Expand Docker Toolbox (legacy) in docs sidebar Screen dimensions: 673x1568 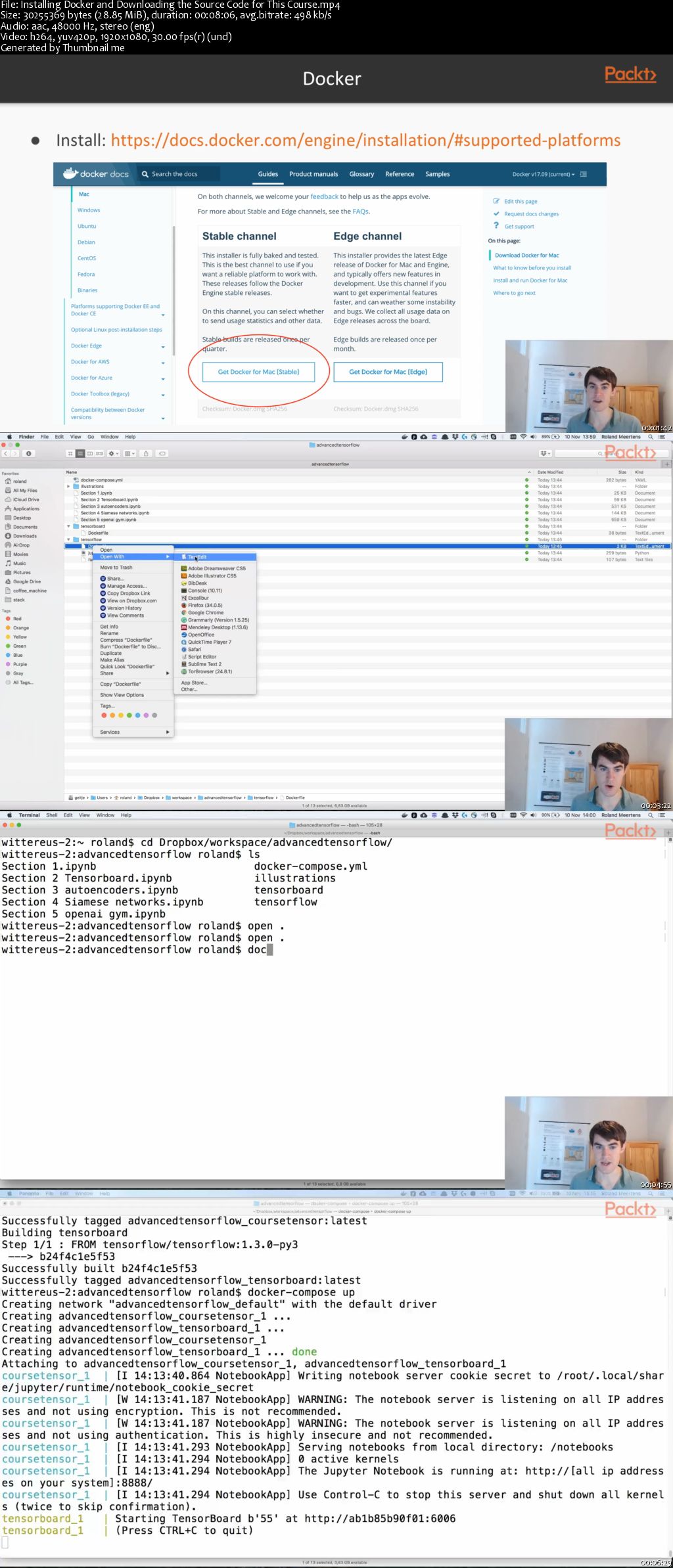click(x=163, y=395)
